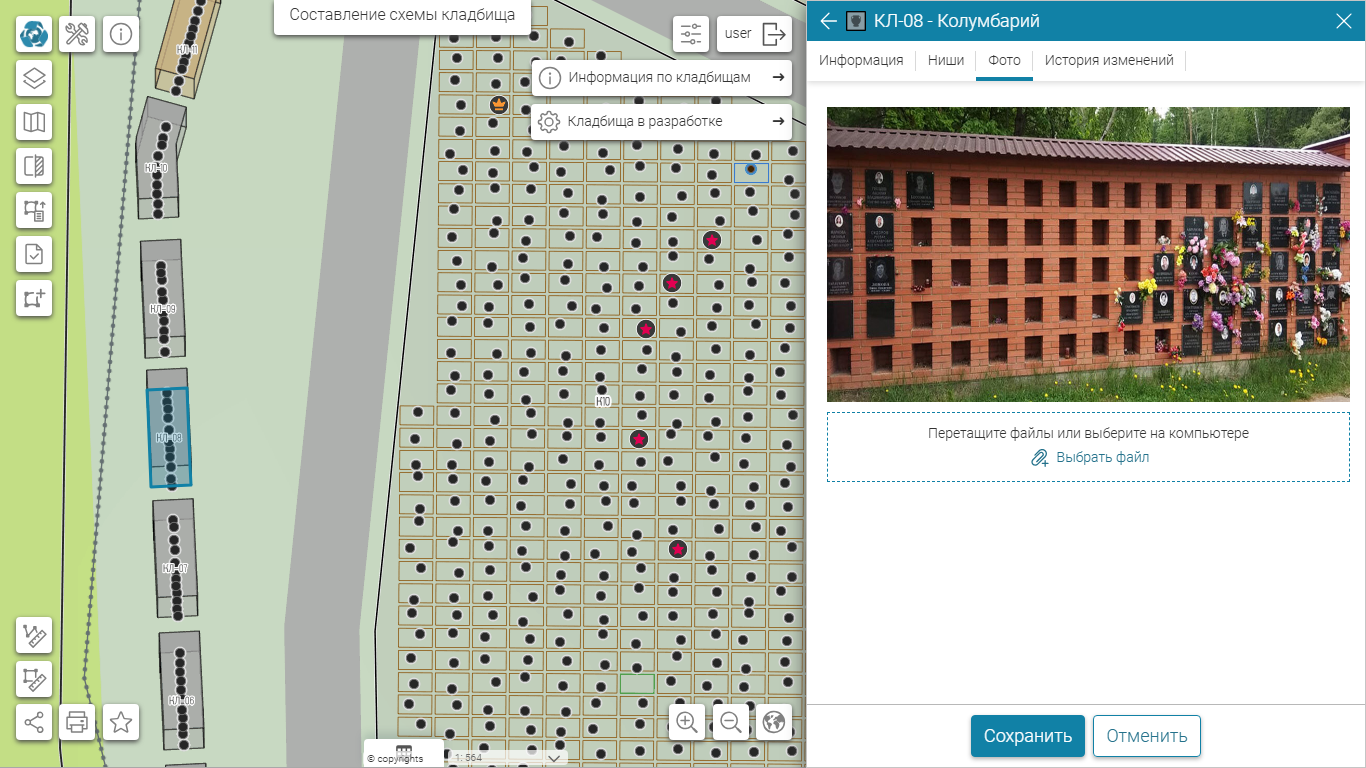Click the 'Сохранить' button

coord(1027,736)
